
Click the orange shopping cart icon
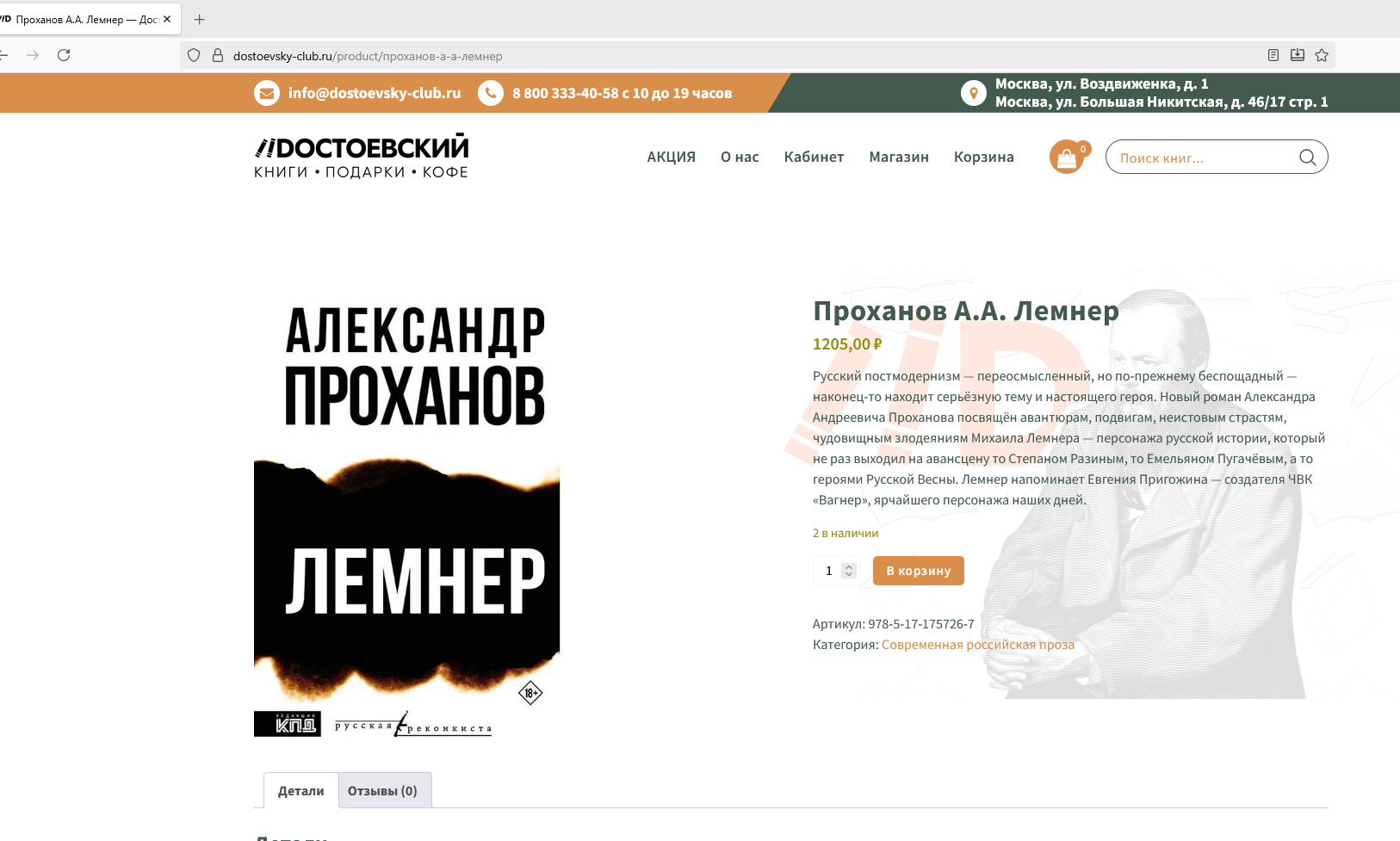pyautogui.click(x=1067, y=157)
